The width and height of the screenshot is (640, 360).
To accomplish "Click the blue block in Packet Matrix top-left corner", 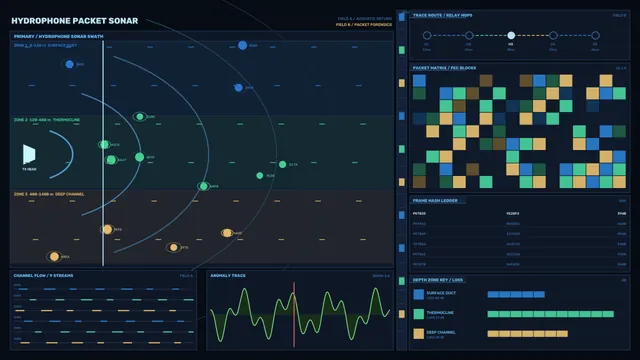I will pyautogui.click(x=419, y=80).
